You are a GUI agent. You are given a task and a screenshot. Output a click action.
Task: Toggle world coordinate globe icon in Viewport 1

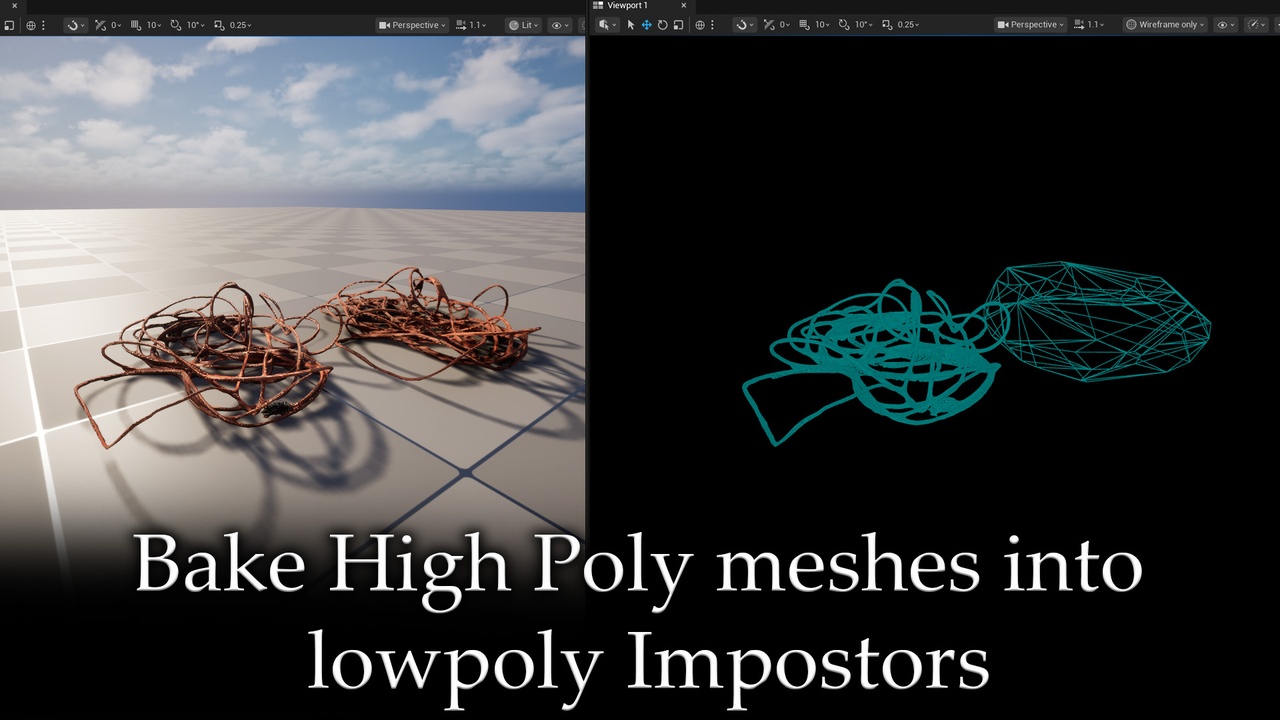[x=700, y=25]
